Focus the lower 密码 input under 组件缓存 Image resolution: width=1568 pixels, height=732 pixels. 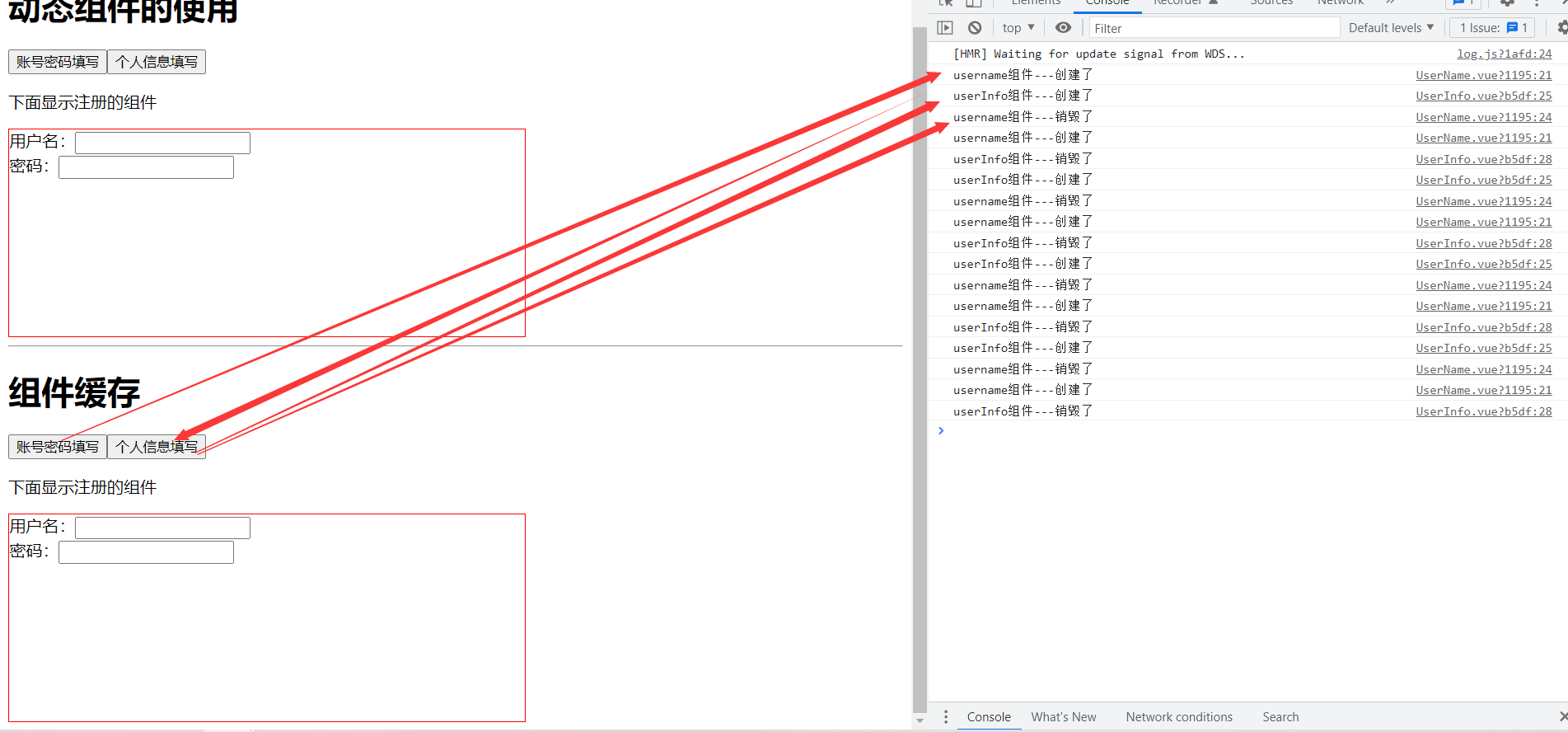point(146,552)
